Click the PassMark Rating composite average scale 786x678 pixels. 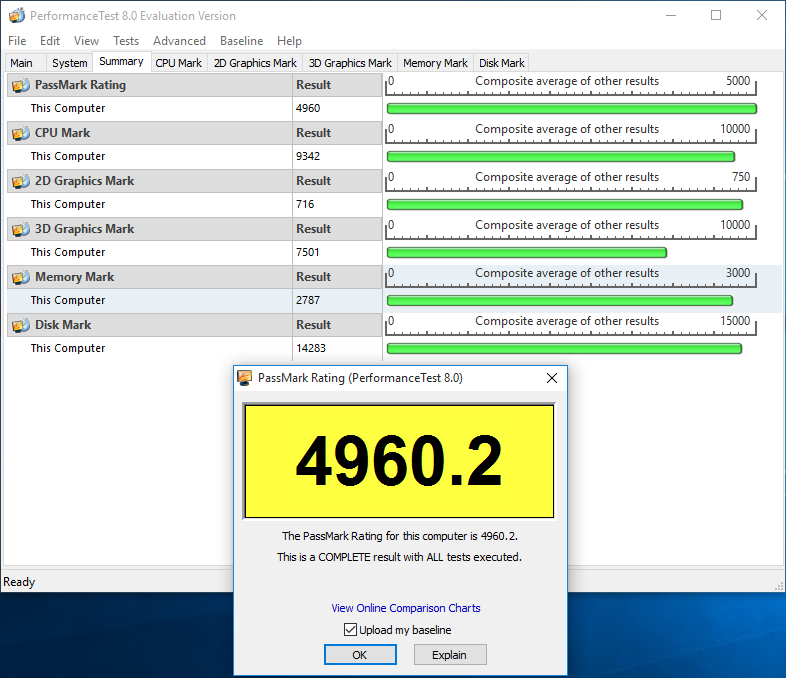571,85
